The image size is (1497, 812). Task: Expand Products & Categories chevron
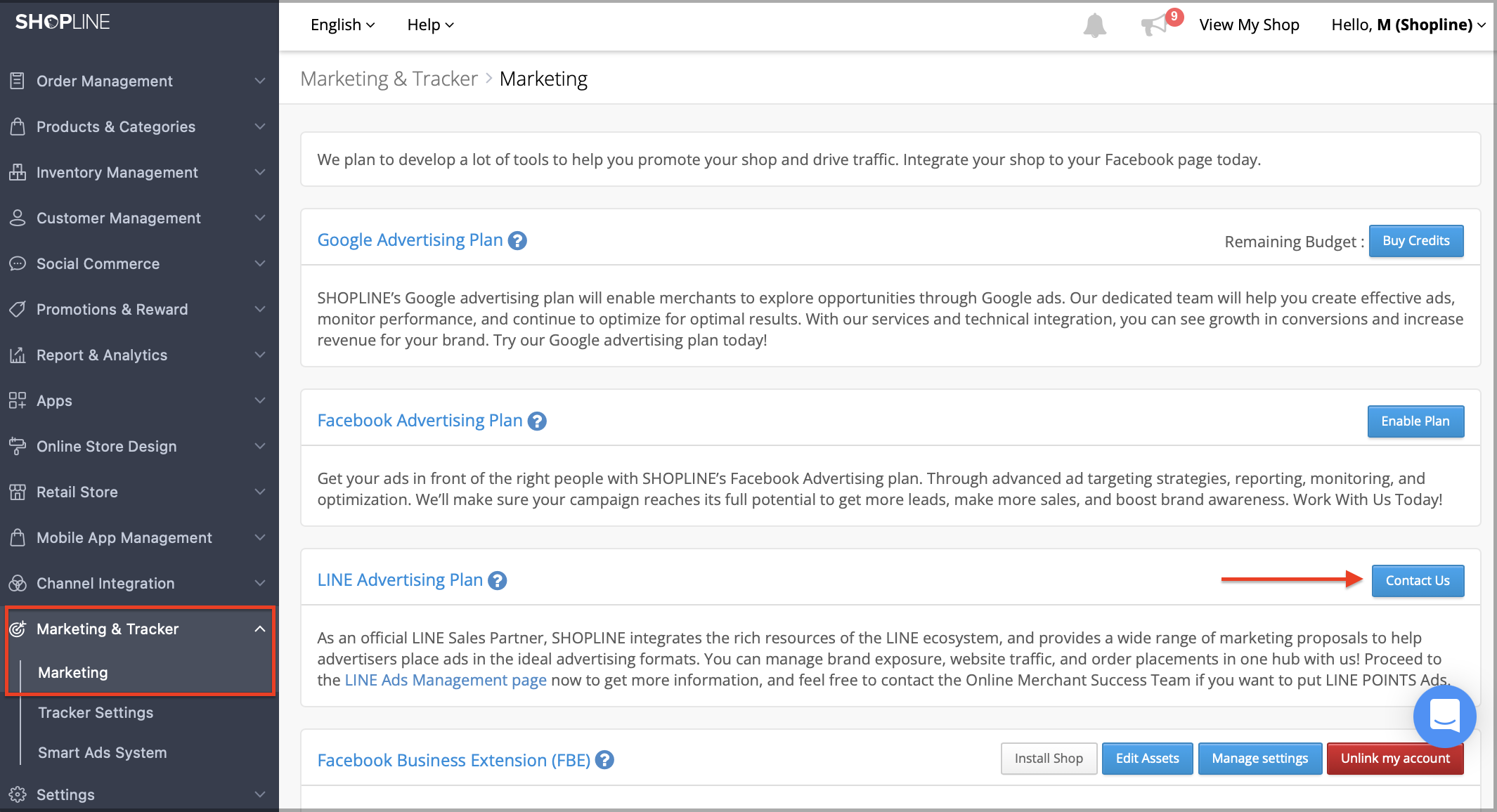(260, 126)
